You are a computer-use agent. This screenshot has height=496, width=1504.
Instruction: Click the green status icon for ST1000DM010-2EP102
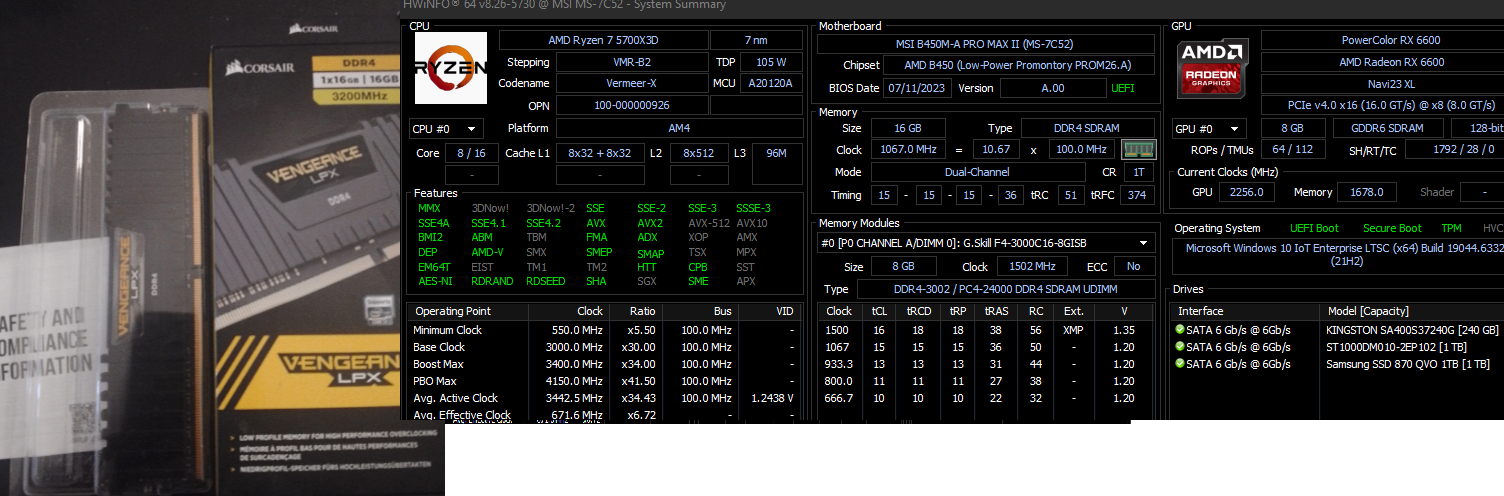pyautogui.click(x=1180, y=346)
